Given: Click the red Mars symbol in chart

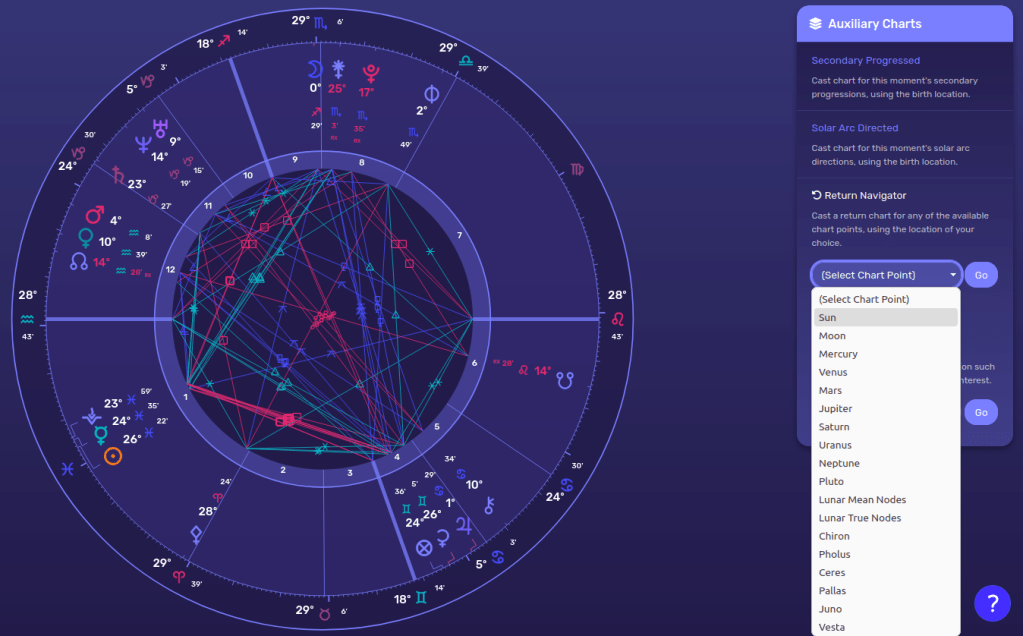Looking at the screenshot, I should coord(94,215).
